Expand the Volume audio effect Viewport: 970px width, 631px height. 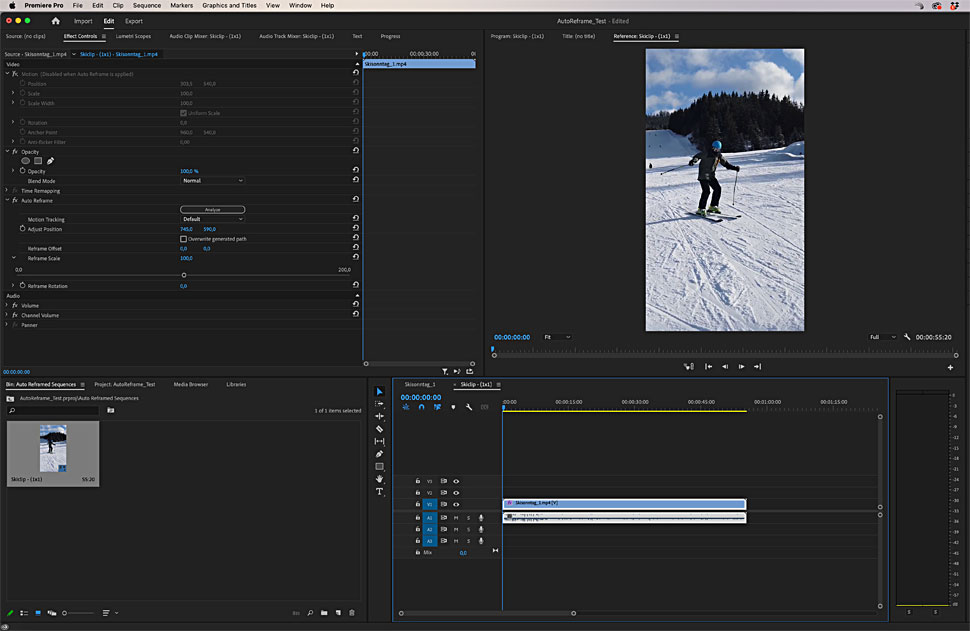click(7, 305)
